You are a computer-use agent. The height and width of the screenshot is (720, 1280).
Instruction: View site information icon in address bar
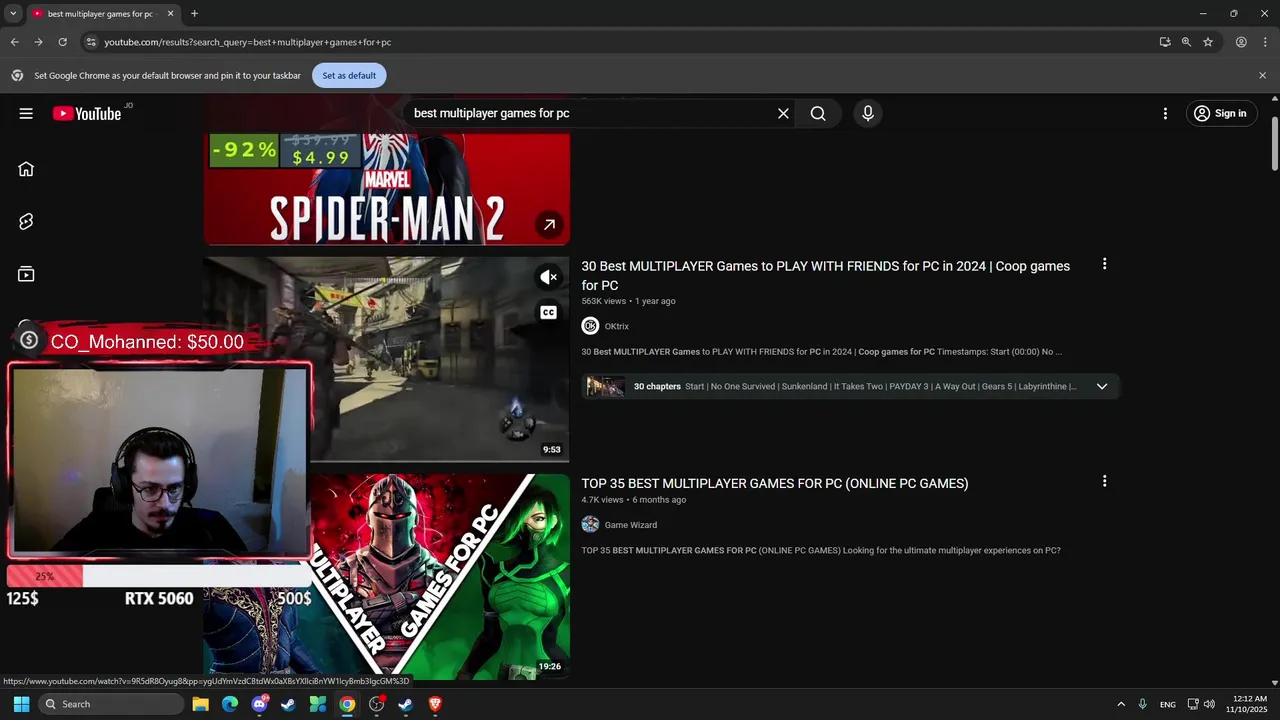click(91, 42)
